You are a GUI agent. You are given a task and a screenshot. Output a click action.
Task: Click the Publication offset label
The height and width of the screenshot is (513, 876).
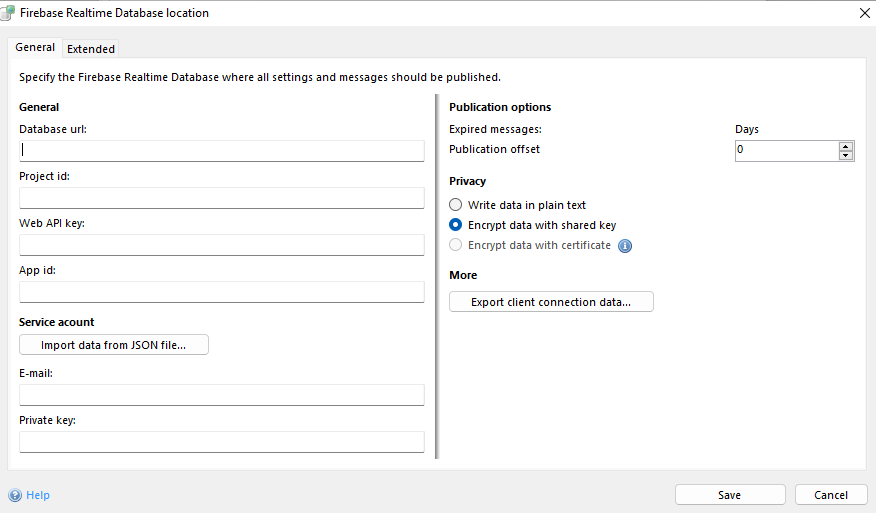[x=494, y=149]
